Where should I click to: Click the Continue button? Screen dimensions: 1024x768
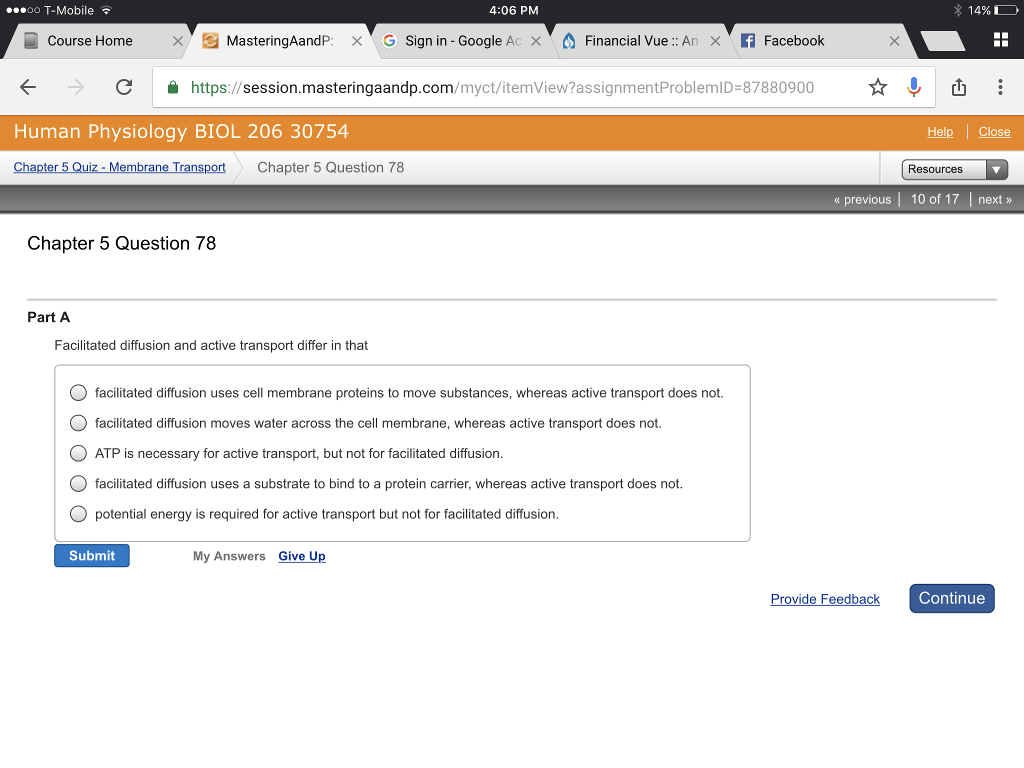tap(952, 598)
